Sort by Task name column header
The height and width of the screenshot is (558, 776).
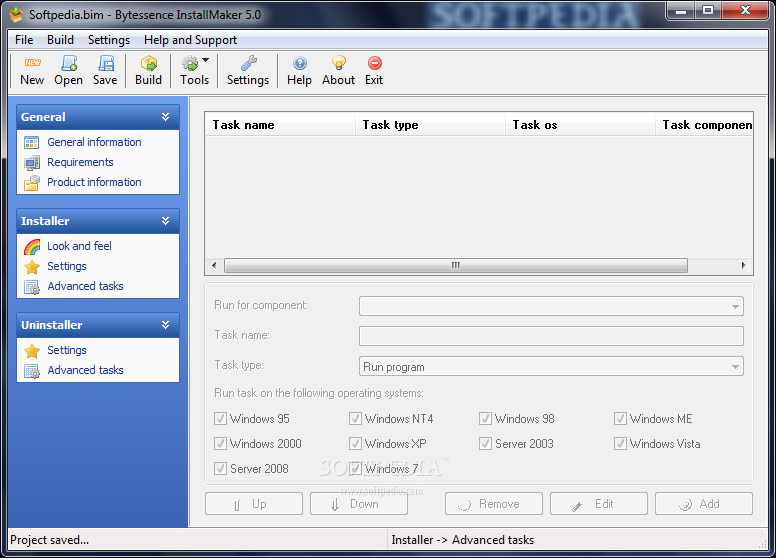281,125
